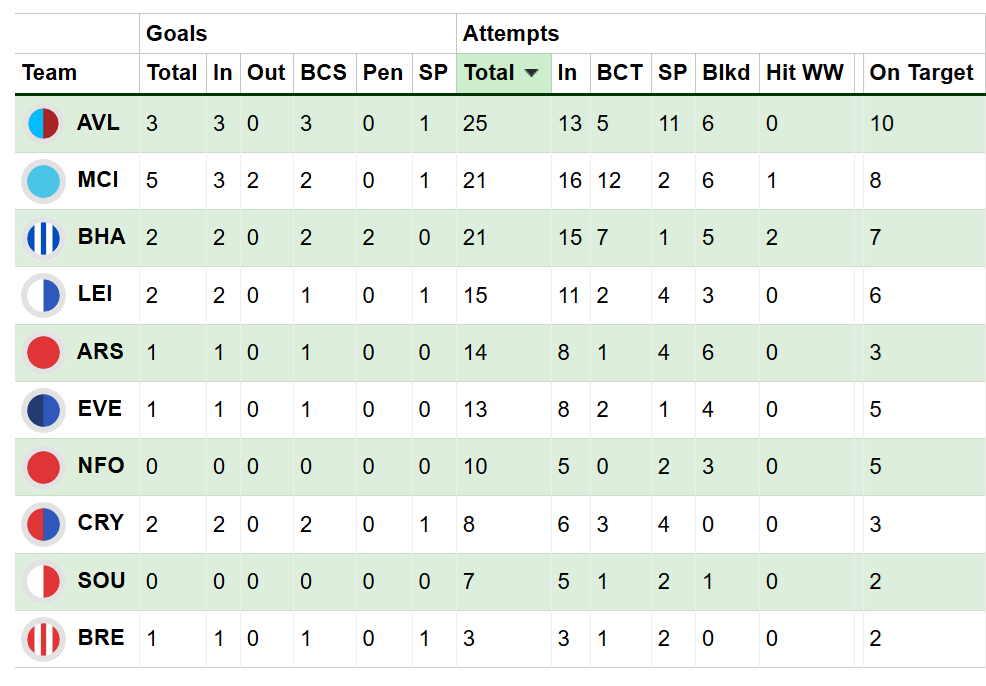Click the Arsenal (ARS) red badge
This screenshot has width=986, height=686.
43,352
